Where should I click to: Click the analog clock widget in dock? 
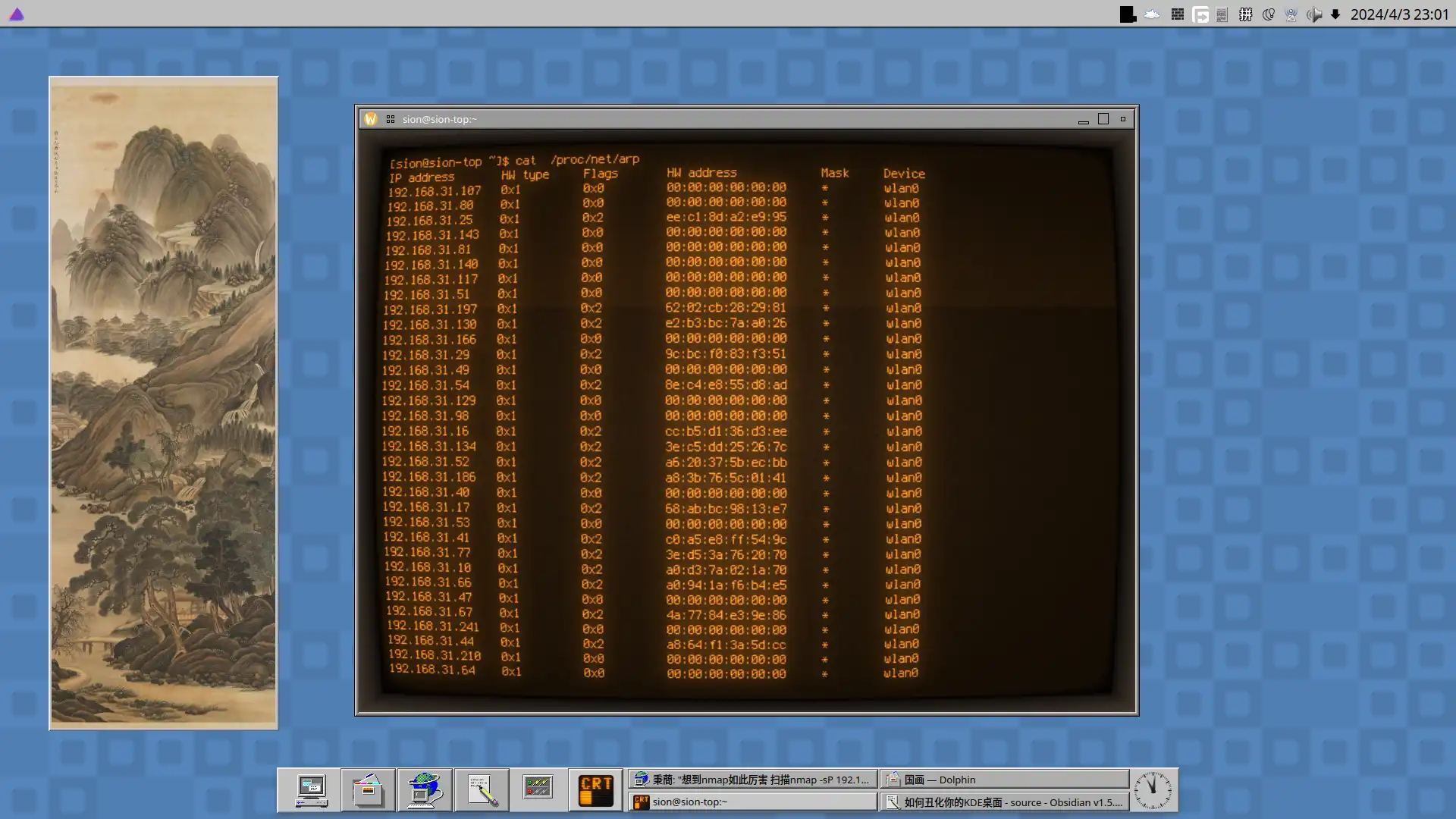[x=1153, y=790]
